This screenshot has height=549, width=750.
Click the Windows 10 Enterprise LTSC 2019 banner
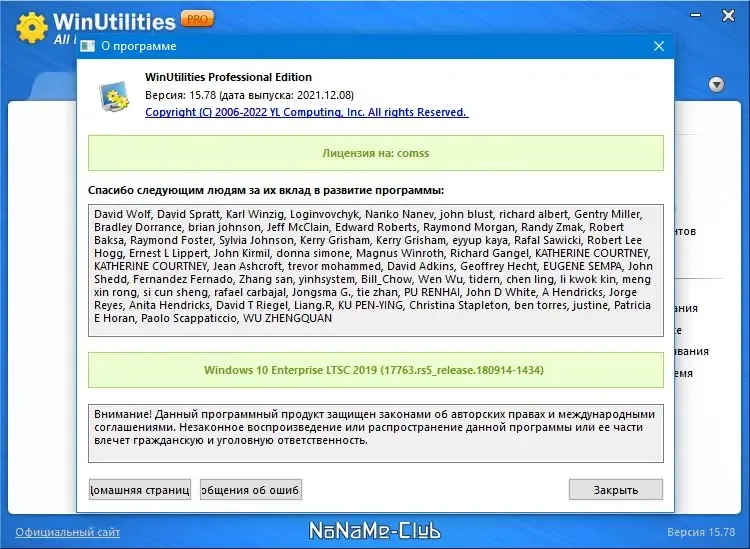coord(375,370)
